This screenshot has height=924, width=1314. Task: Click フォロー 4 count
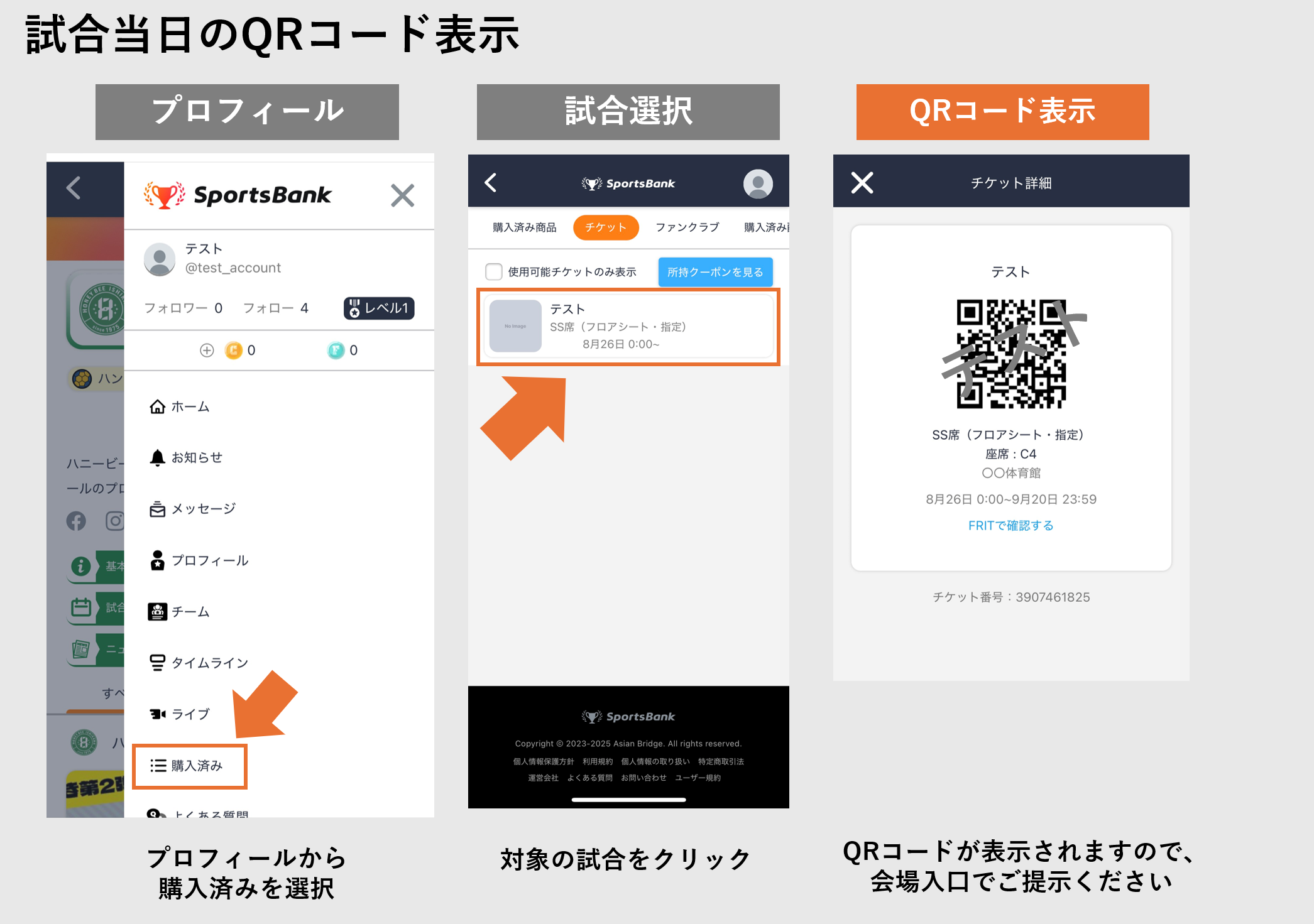[x=276, y=308]
